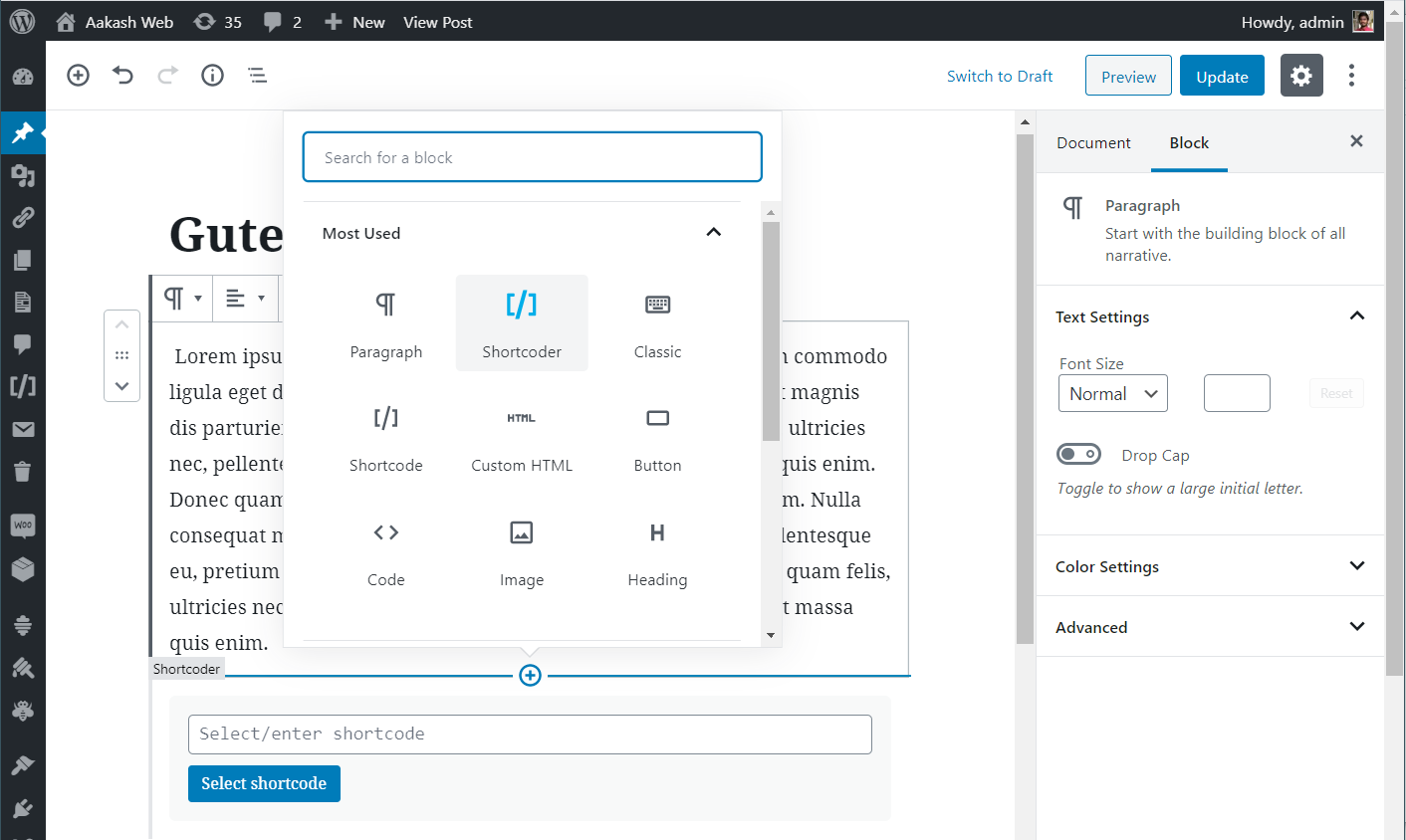Open the New content menu
The image size is (1406, 840).
pos(354,22)
